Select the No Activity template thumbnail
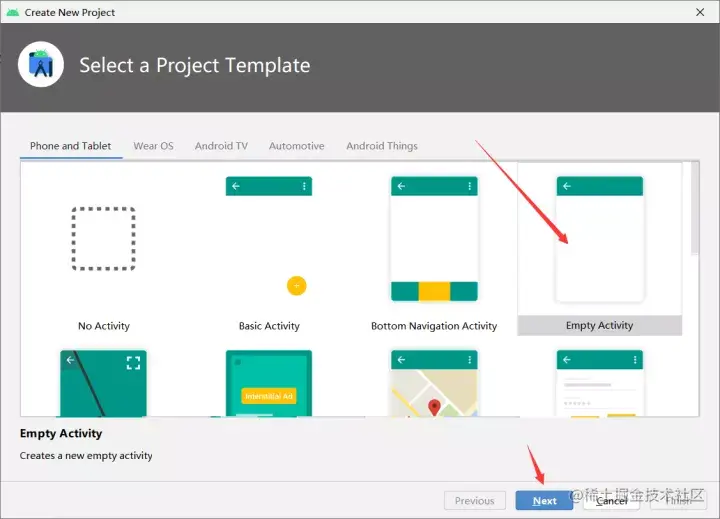 tap(103, 239)
